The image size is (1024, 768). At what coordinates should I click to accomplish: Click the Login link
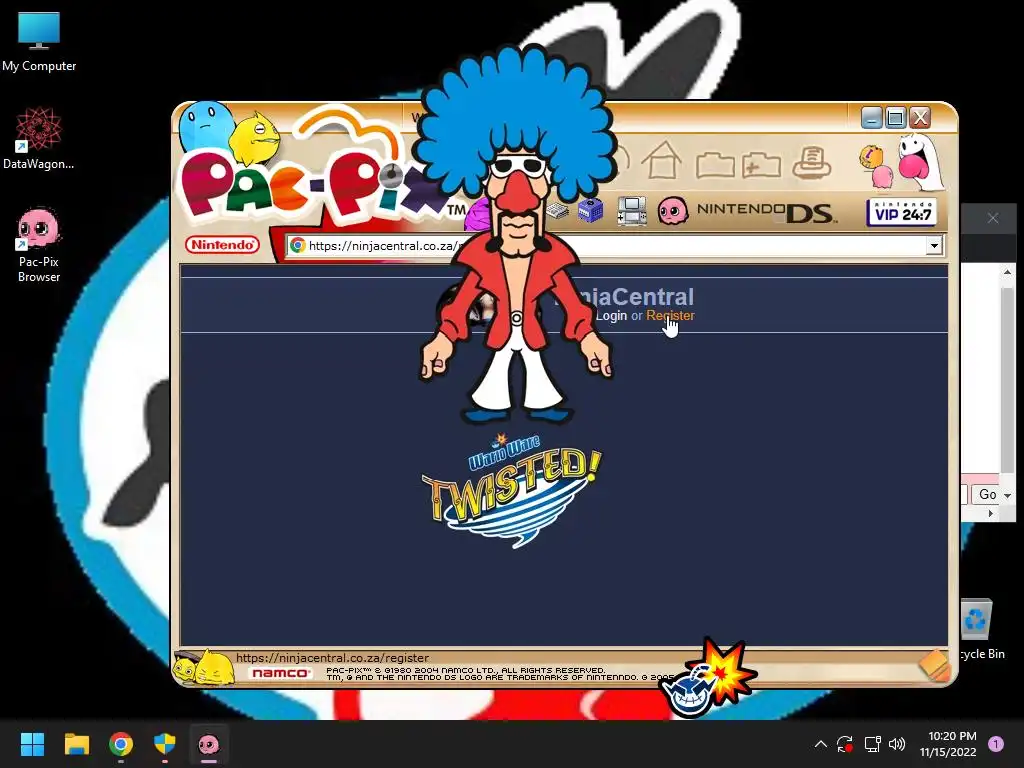[611, 315]
